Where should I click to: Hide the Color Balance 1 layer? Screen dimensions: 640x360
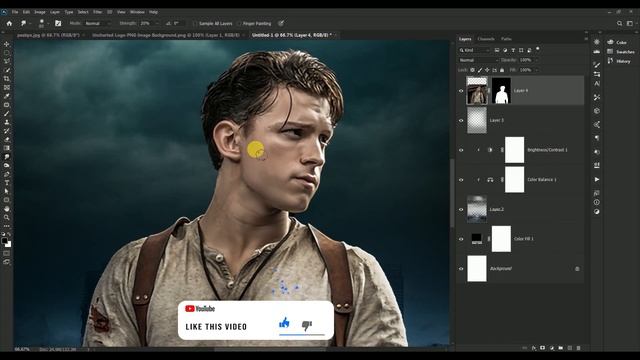pyautogui.click(x=461, y=180)
